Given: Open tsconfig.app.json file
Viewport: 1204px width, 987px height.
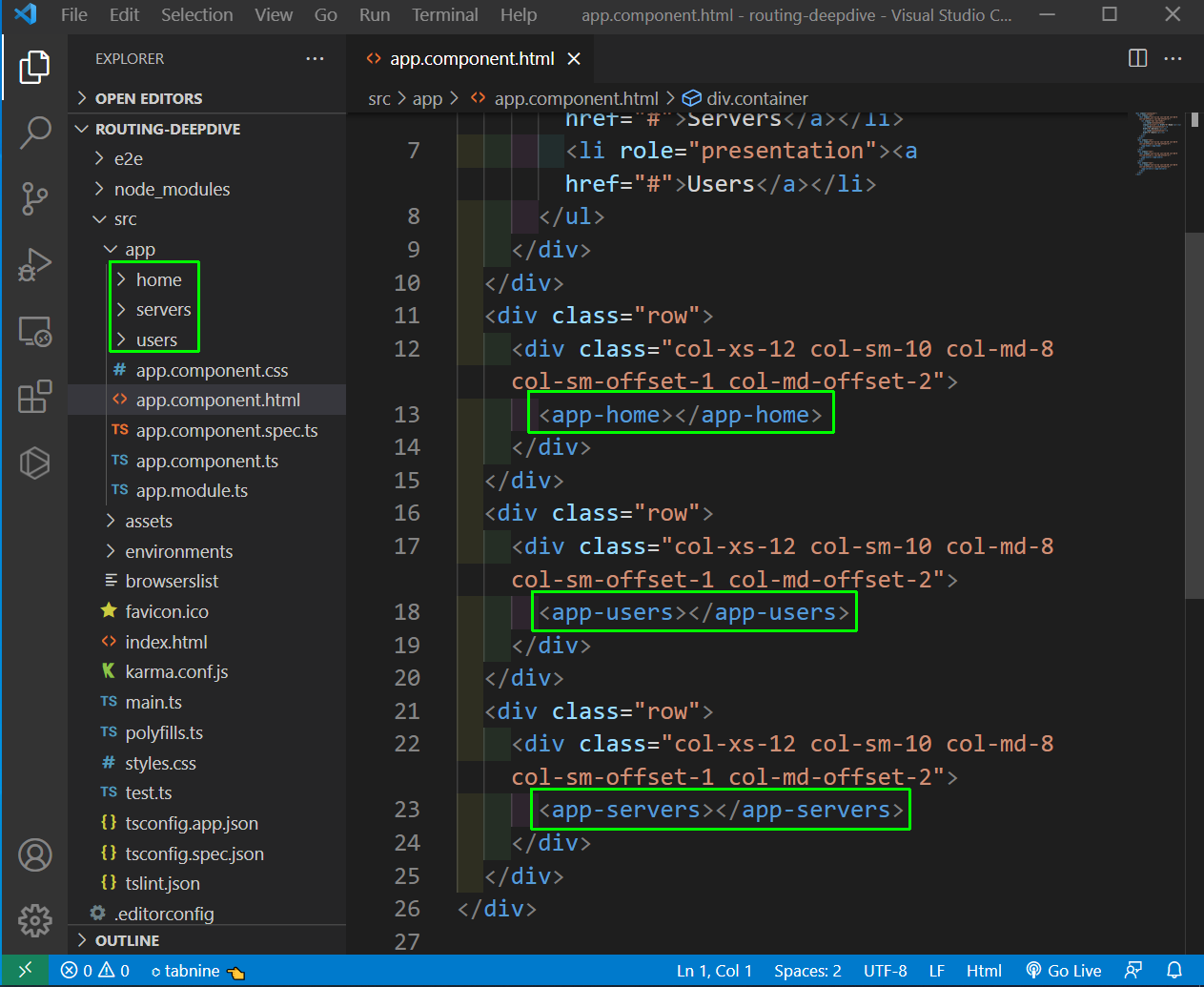Looking at the screenshot, I should [x=207, y=823].
